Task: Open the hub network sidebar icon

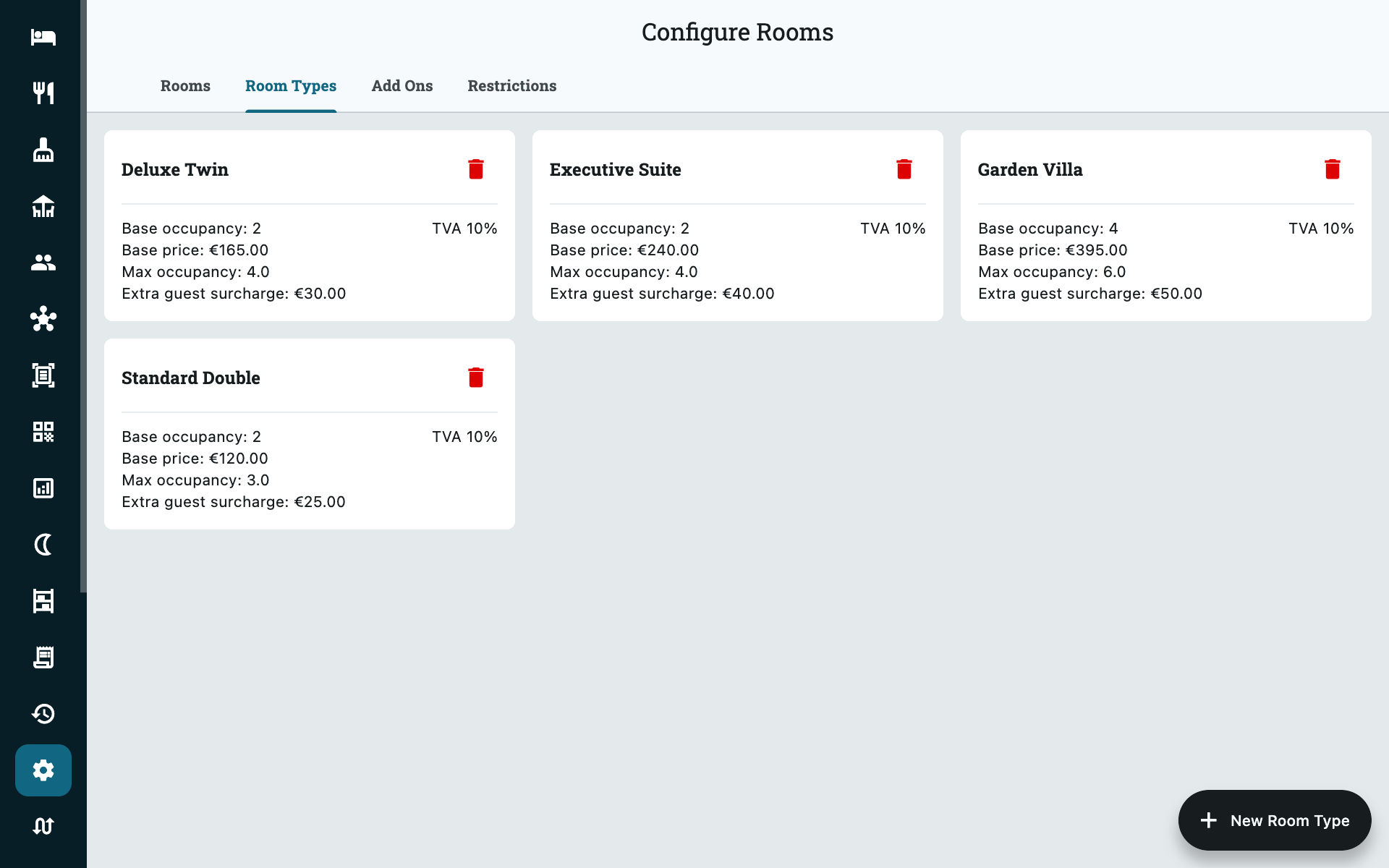Action: (43, 319)
